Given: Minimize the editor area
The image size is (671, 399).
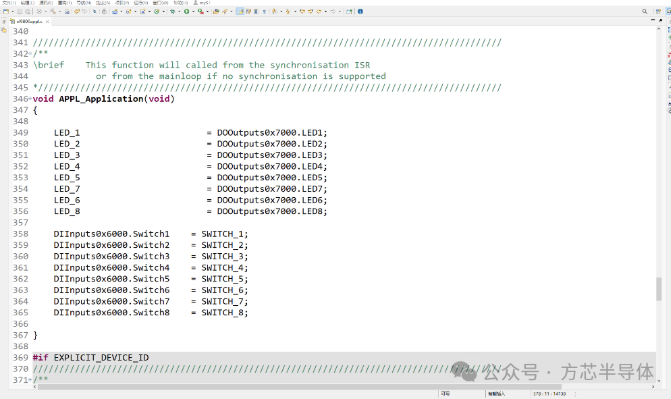Looking at the screenshot, I should coord(653,20).
